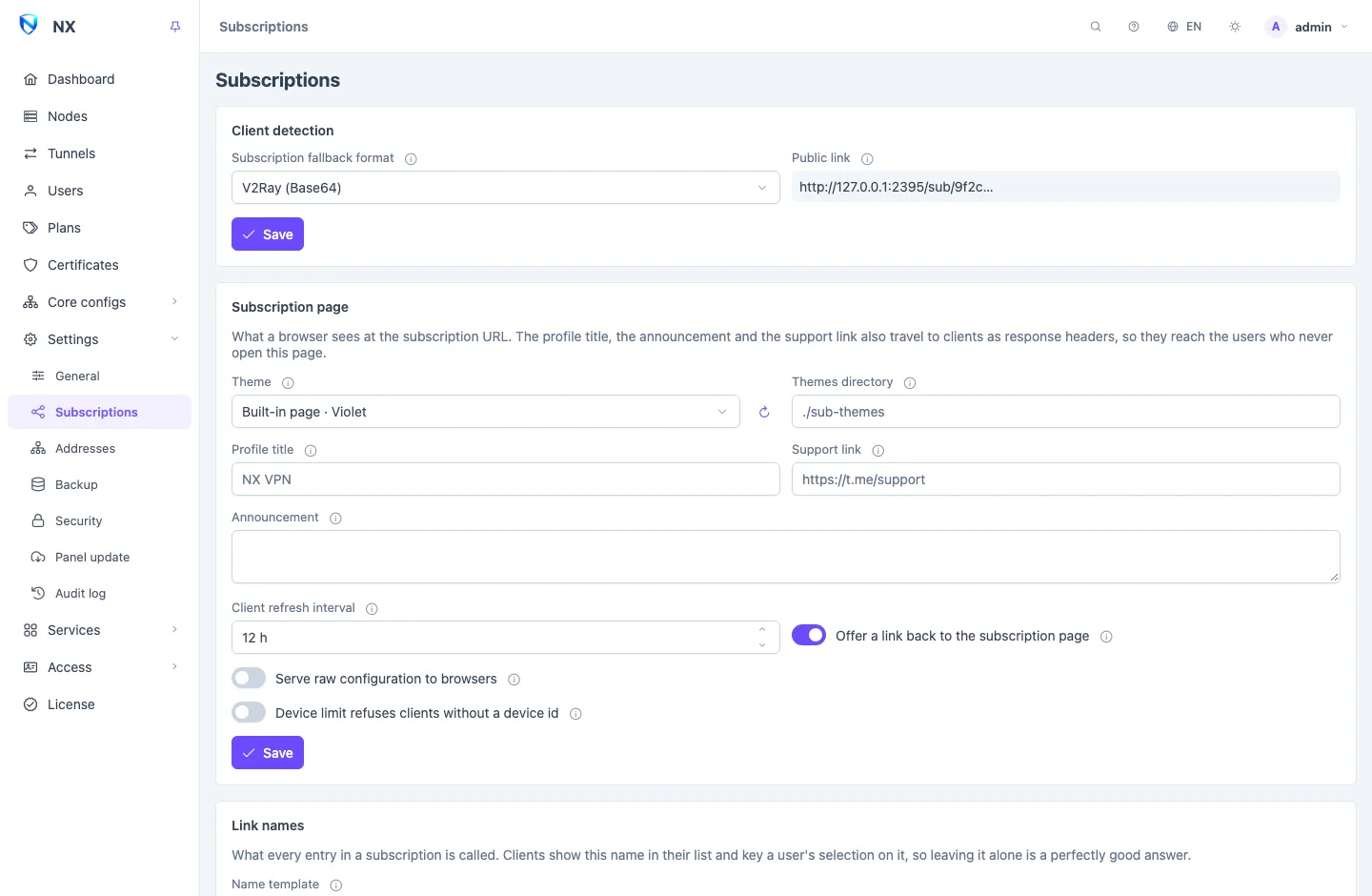1372x896 pixels.
Task: Click the NX shield logo
Action: (x=29, y=25)
